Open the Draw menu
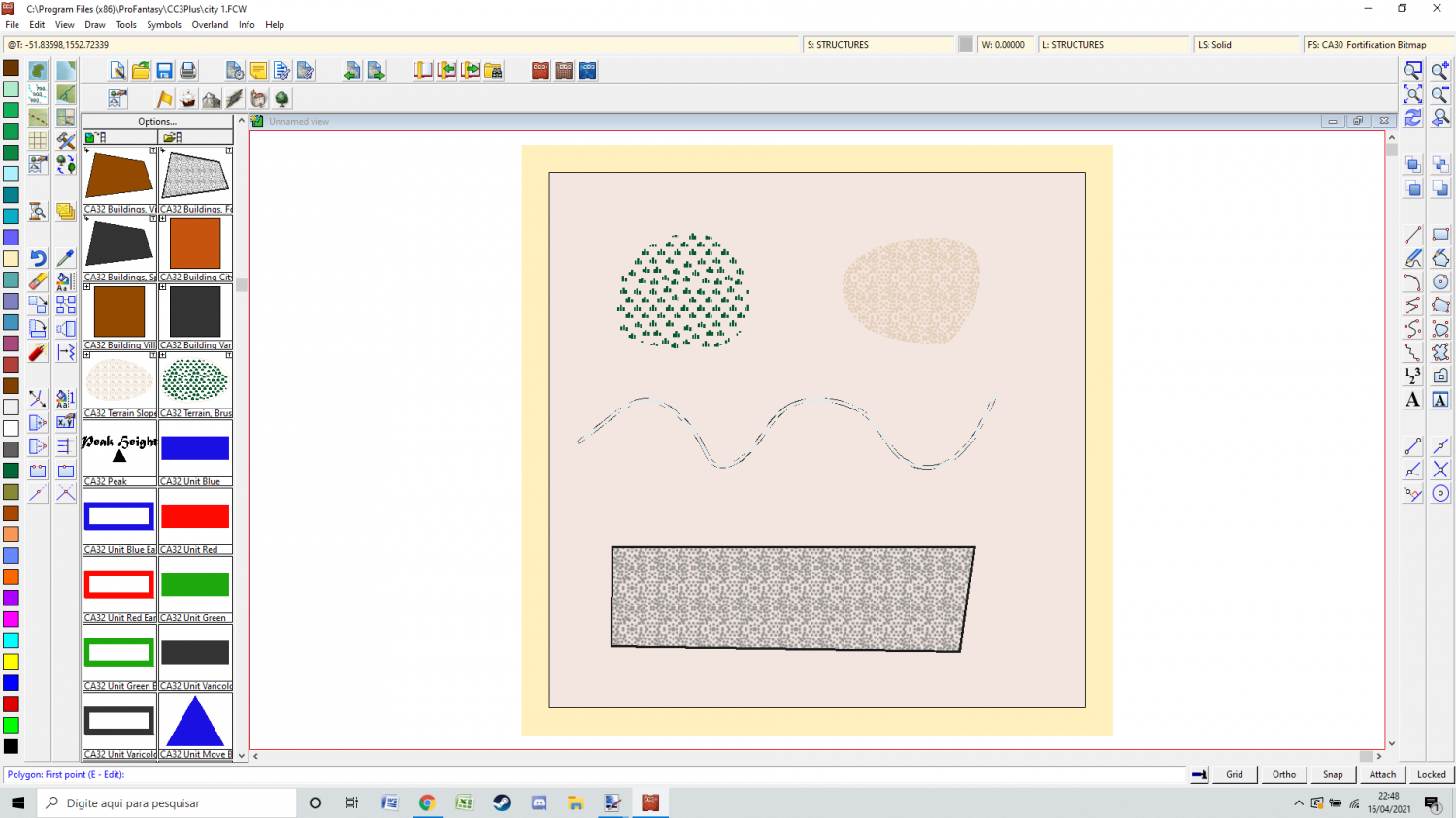This screenshot has height=818, width=1456. tap(95, 25)
